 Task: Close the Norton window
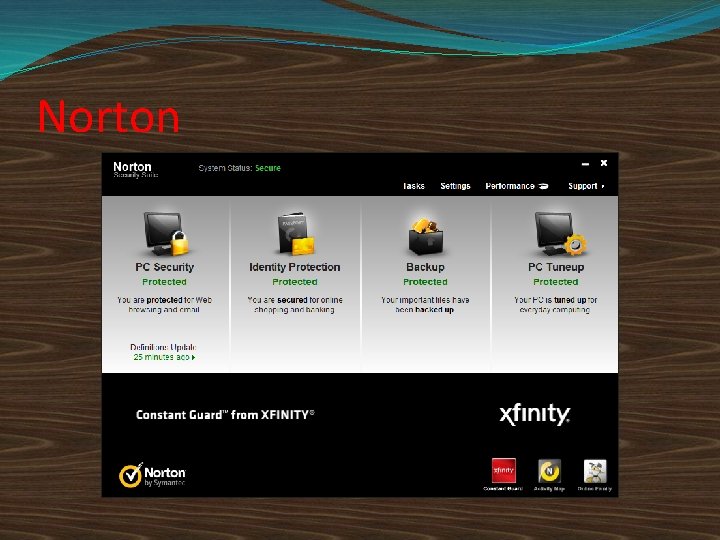[604, 163]
